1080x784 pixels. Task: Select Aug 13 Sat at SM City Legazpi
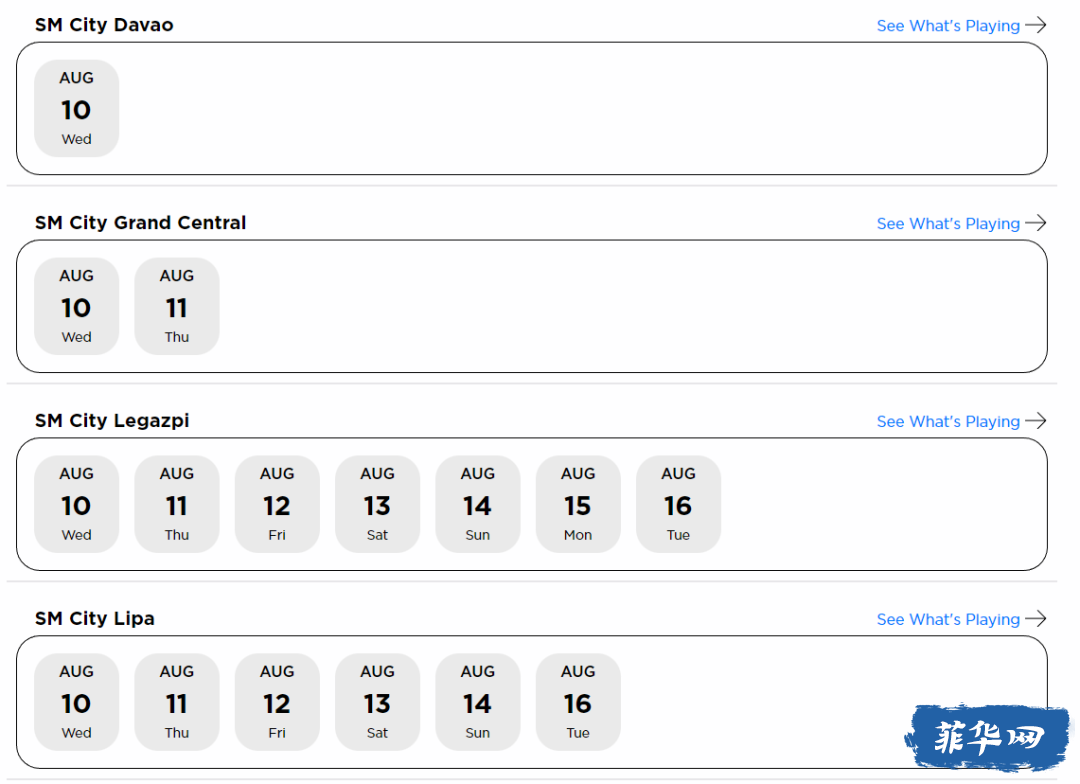tap(377, 504)
